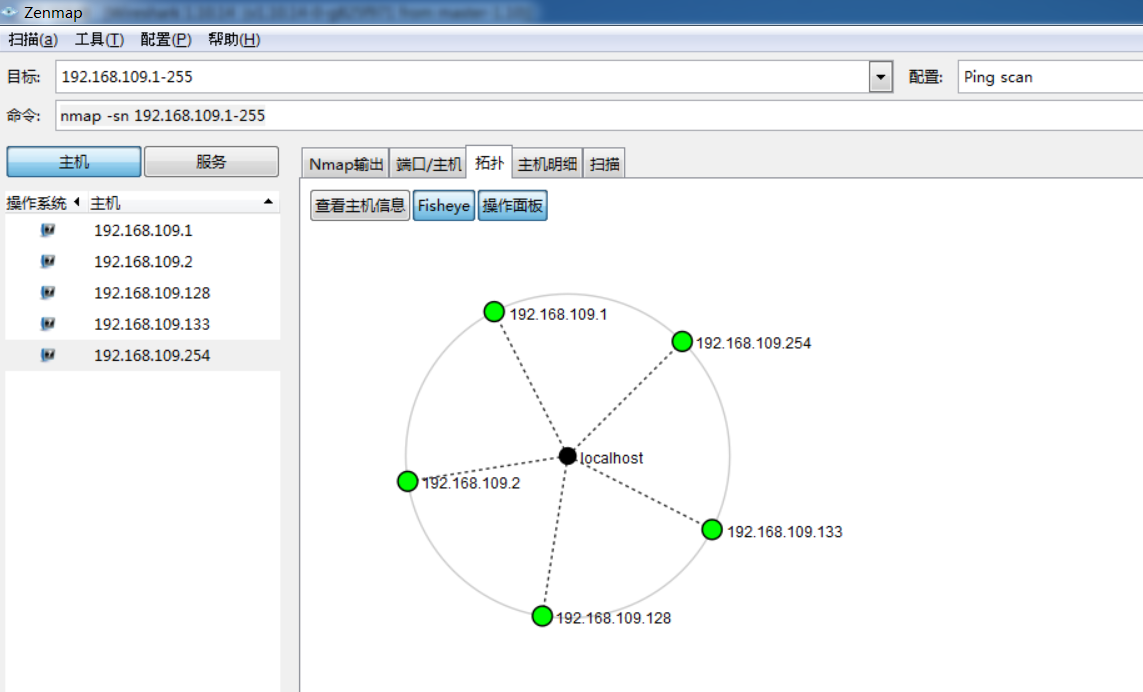Select green node 192.168.109.128 in topology
Screen dimensions: 1143x692
(x=542, y=616)
